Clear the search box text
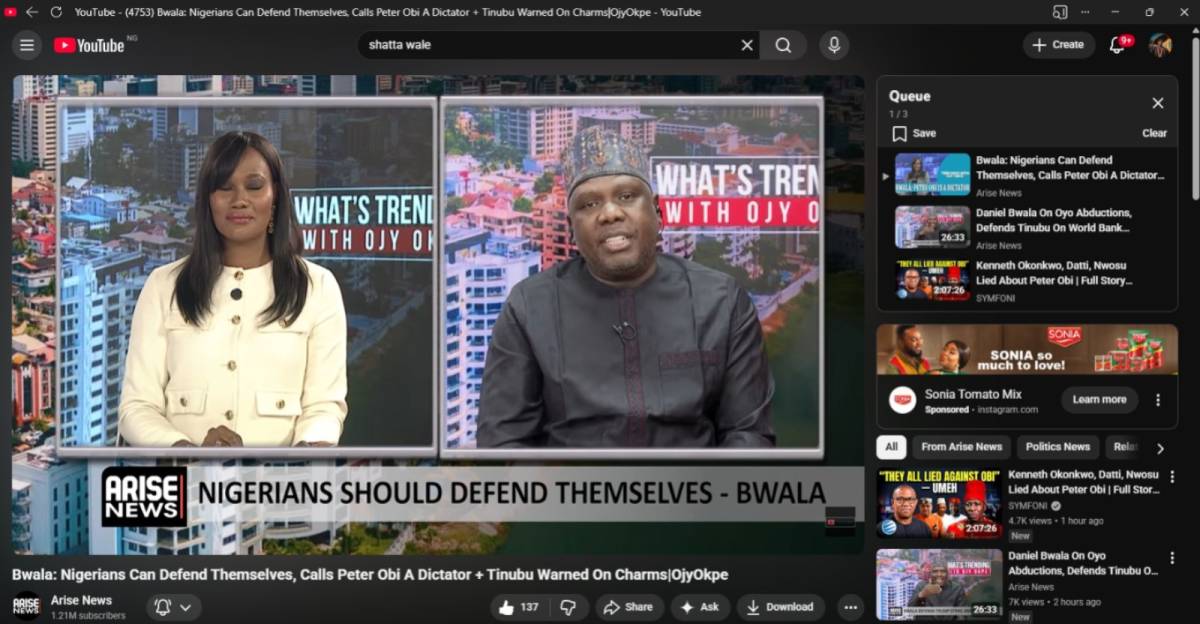 (x=747, y=45)
